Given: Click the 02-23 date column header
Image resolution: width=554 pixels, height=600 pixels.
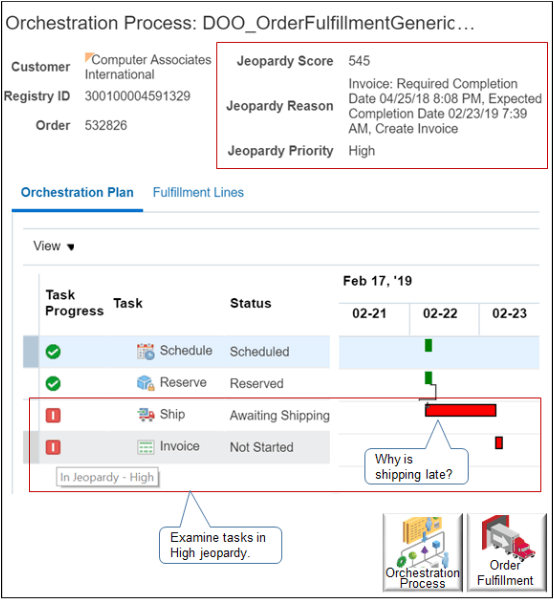Looking at the screenshot, I should [x=509, y=314].
